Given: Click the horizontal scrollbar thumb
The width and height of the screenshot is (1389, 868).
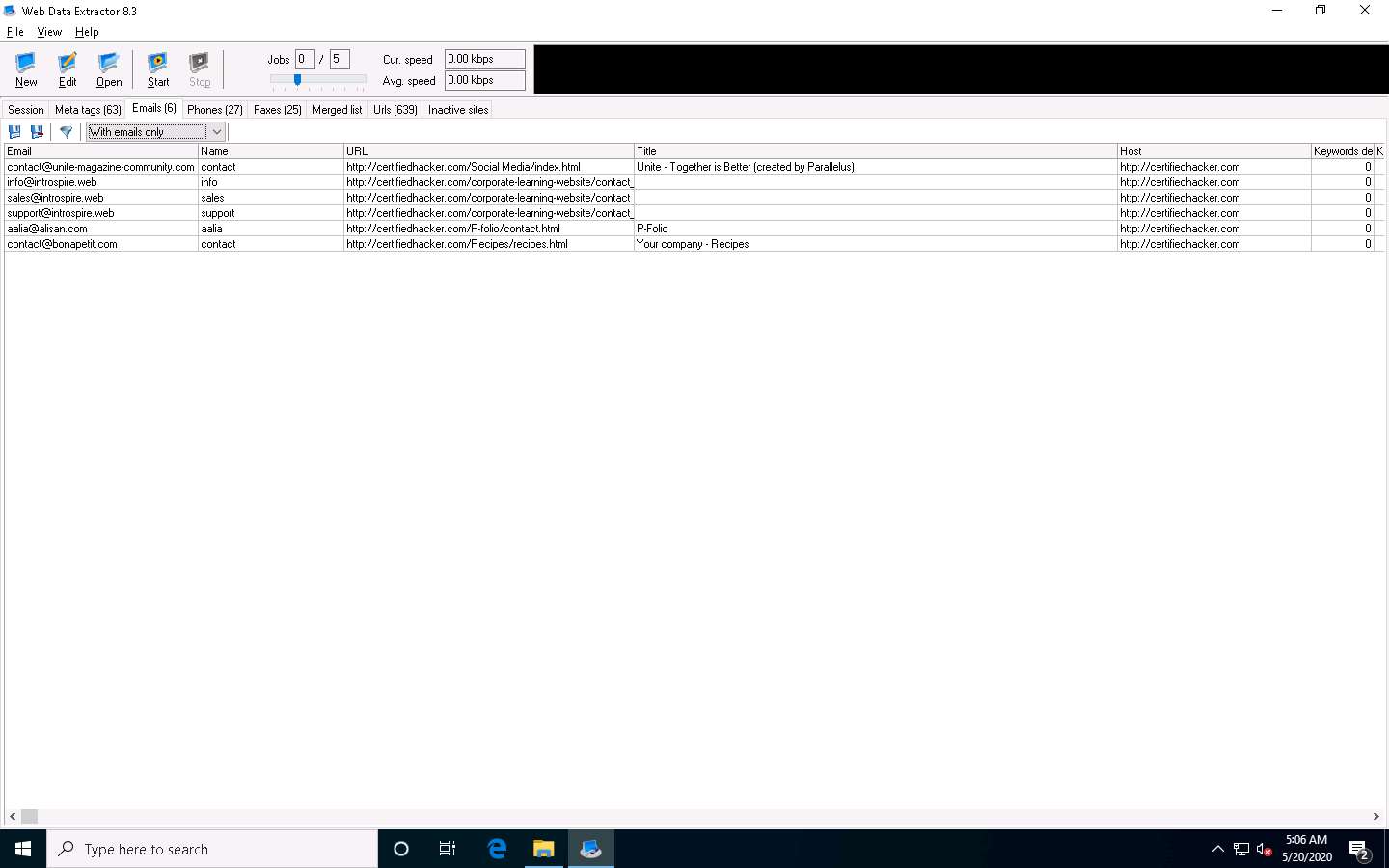Looking at the screenshot, I should point(30,817).
